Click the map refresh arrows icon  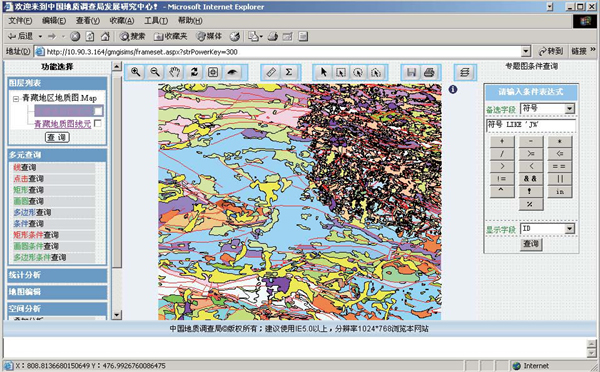coord(194,72)
